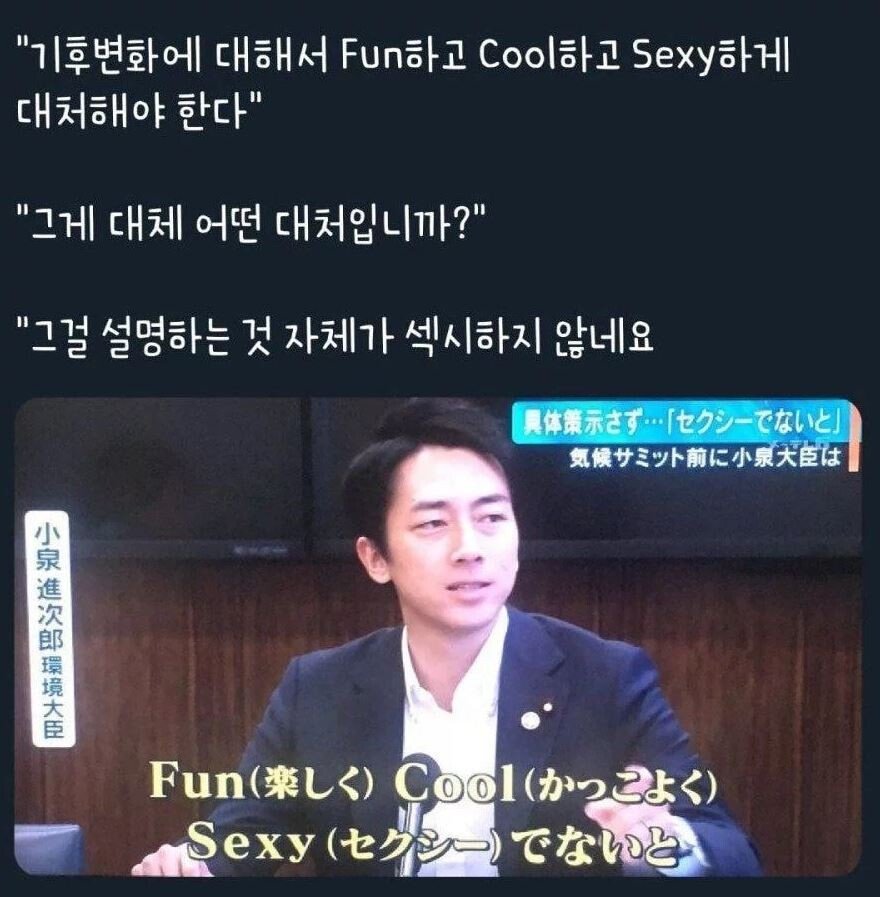The image size is (880, 897).
Task: Click the embedded TV news screenshot image
Action: tap(438, 637)
